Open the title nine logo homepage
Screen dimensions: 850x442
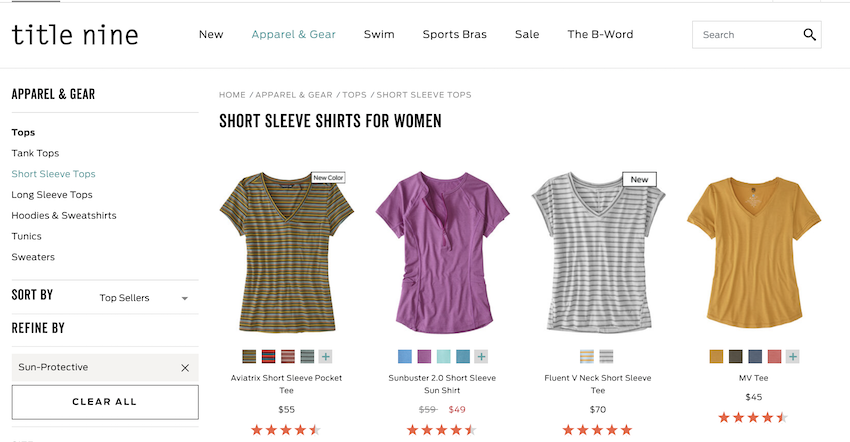click(75, 35)
